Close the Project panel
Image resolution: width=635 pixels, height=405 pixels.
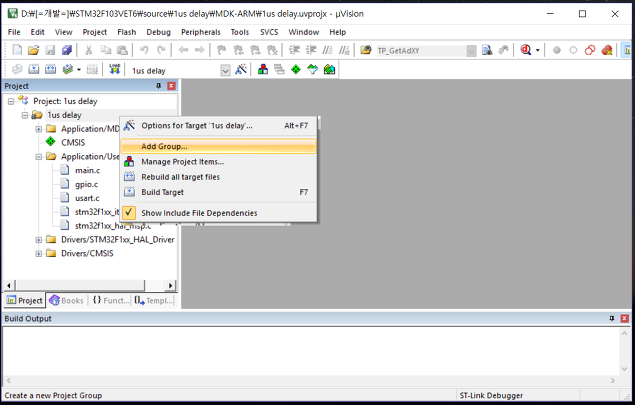pyautogui.click(x=171, y=86)
